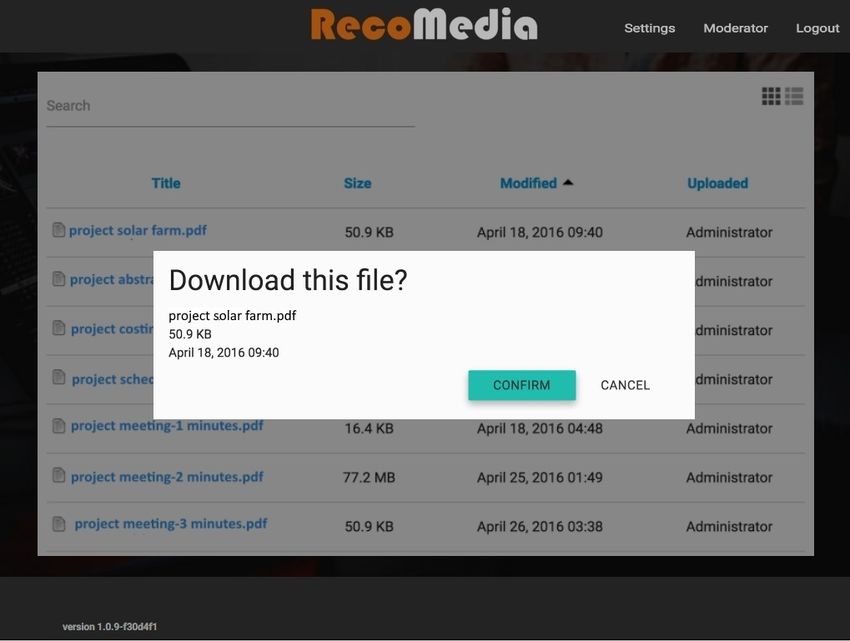Select the 16.4 KB size cell
The width and height of the screenshot is (850, 641).
pos(369,428)
